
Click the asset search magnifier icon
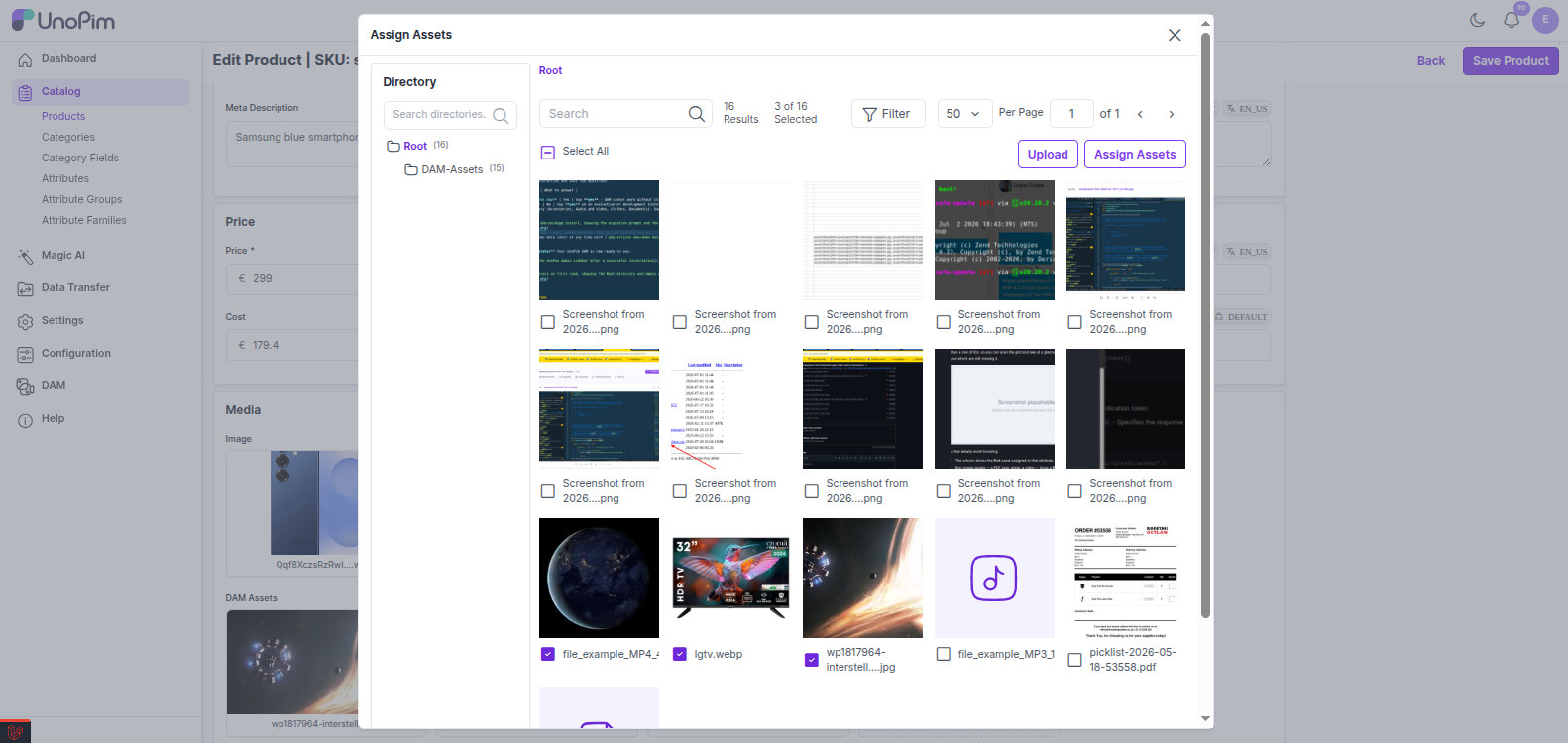coord(697,114)
